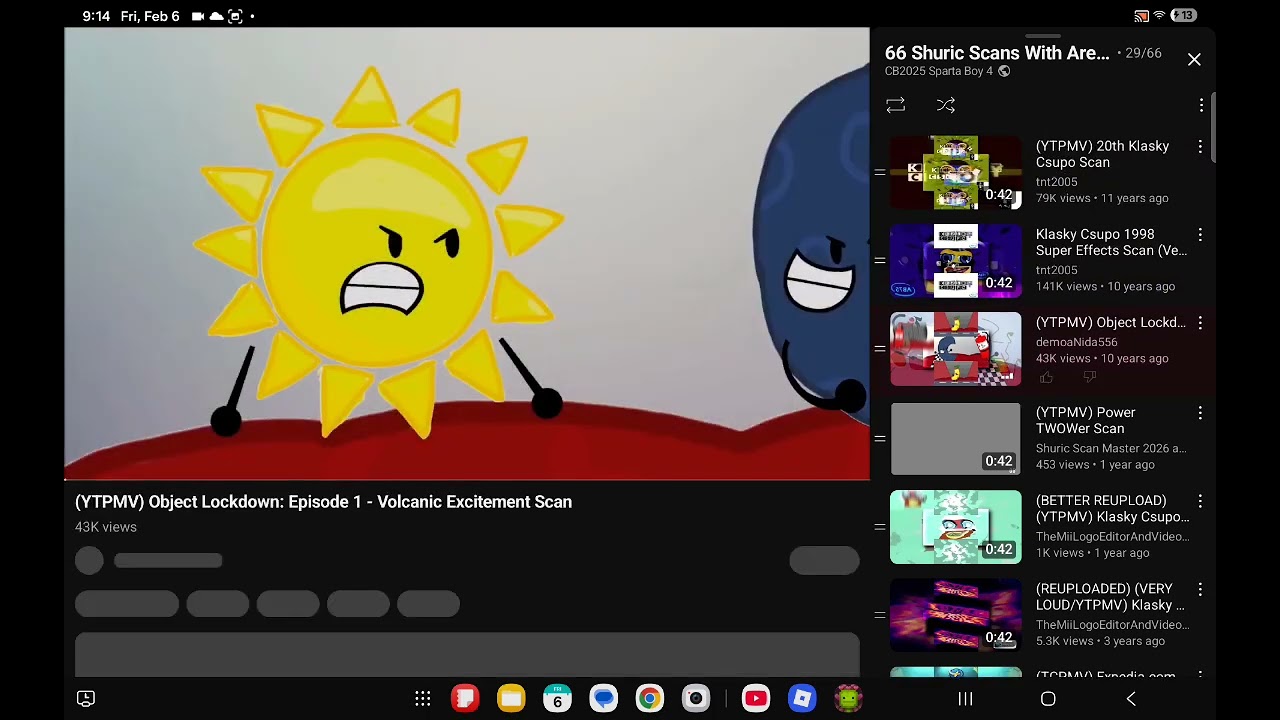Tap the video player showing the sun character
This screenshot has width=1280, height=720.
[x=467, y=254]
